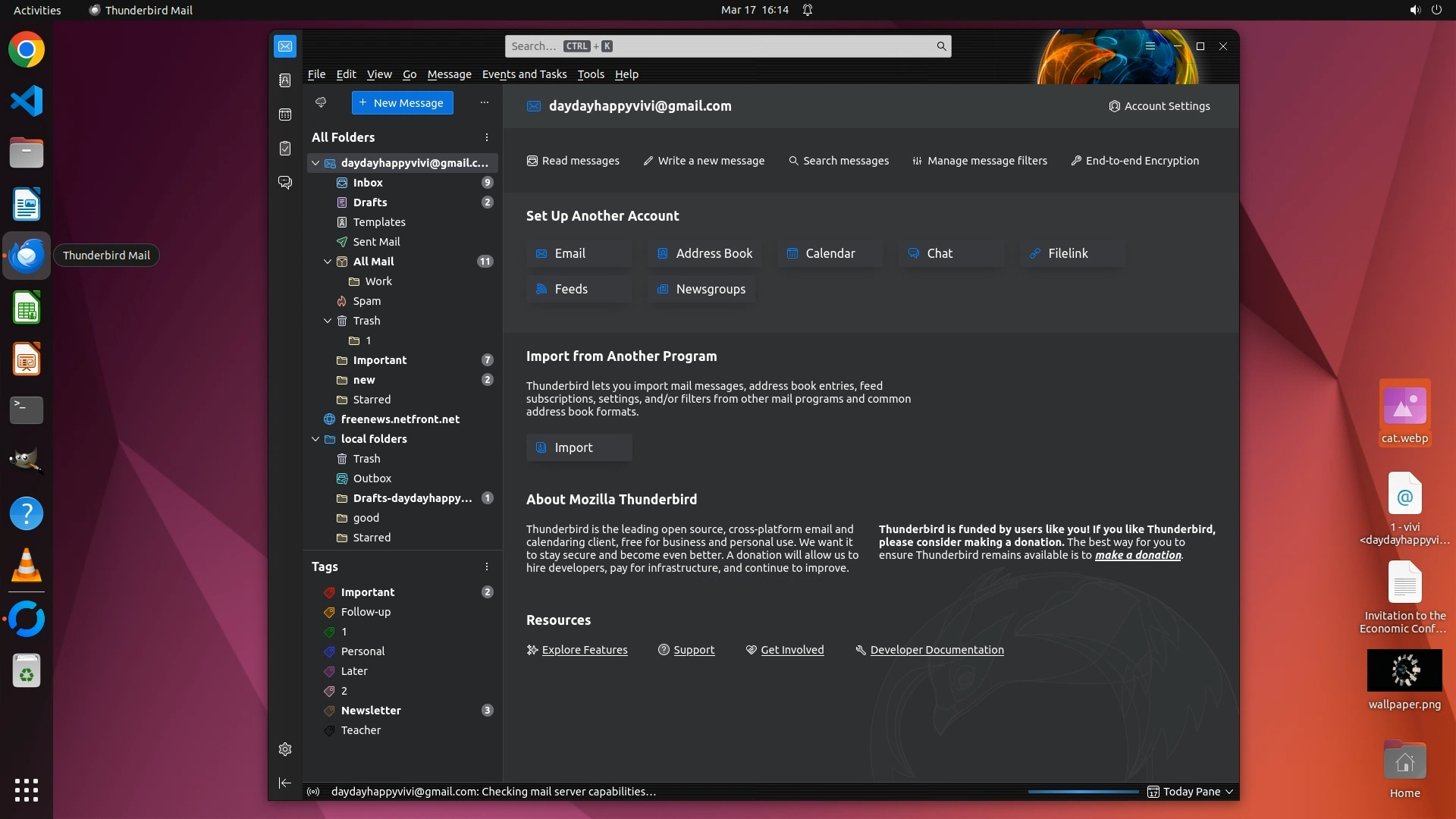Click the New Message button
The height and width of the screenshot is (819, 1456).
coord(402,103)
